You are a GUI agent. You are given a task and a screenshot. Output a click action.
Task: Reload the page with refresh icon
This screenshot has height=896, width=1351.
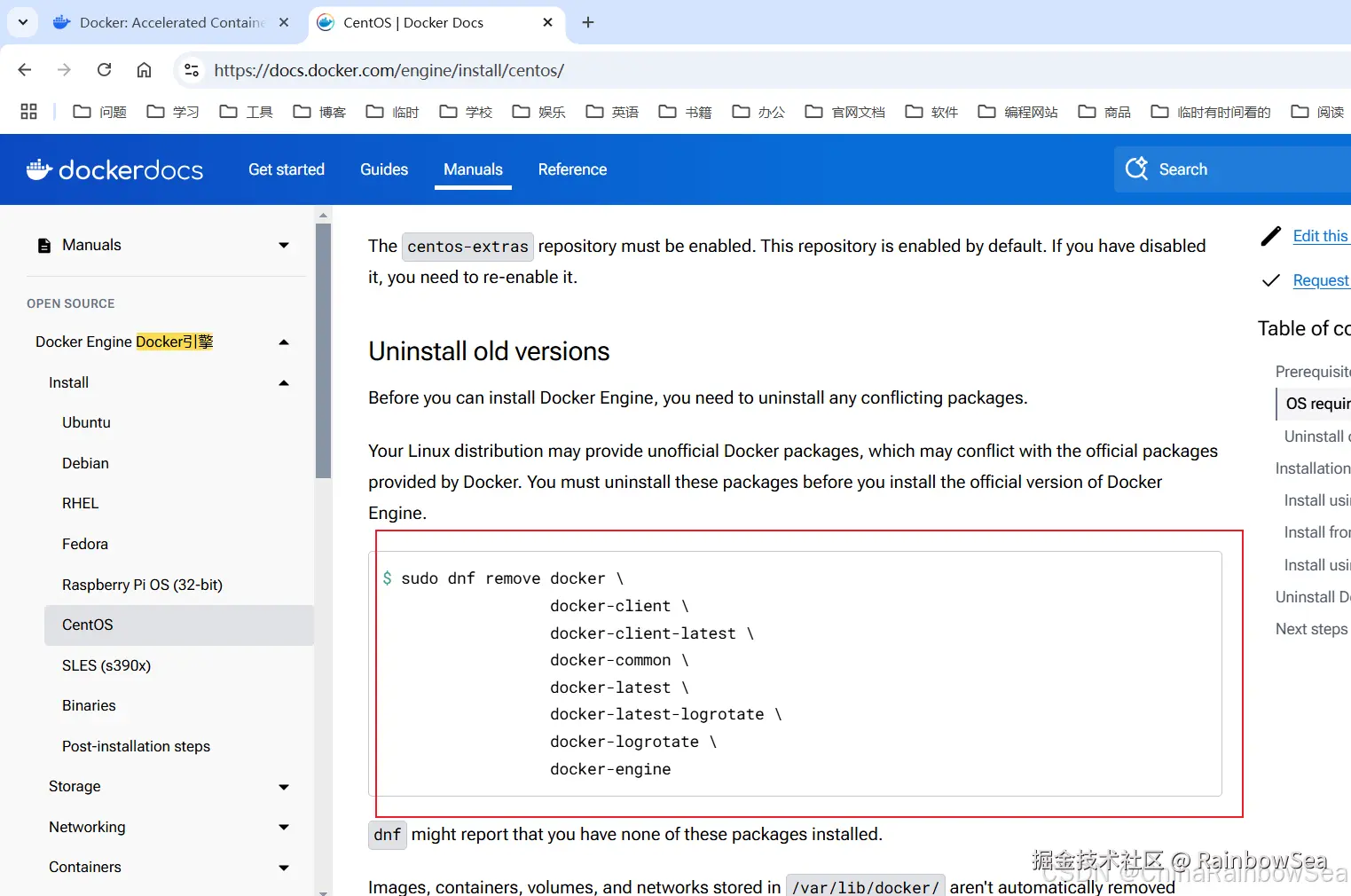[104, 70]
